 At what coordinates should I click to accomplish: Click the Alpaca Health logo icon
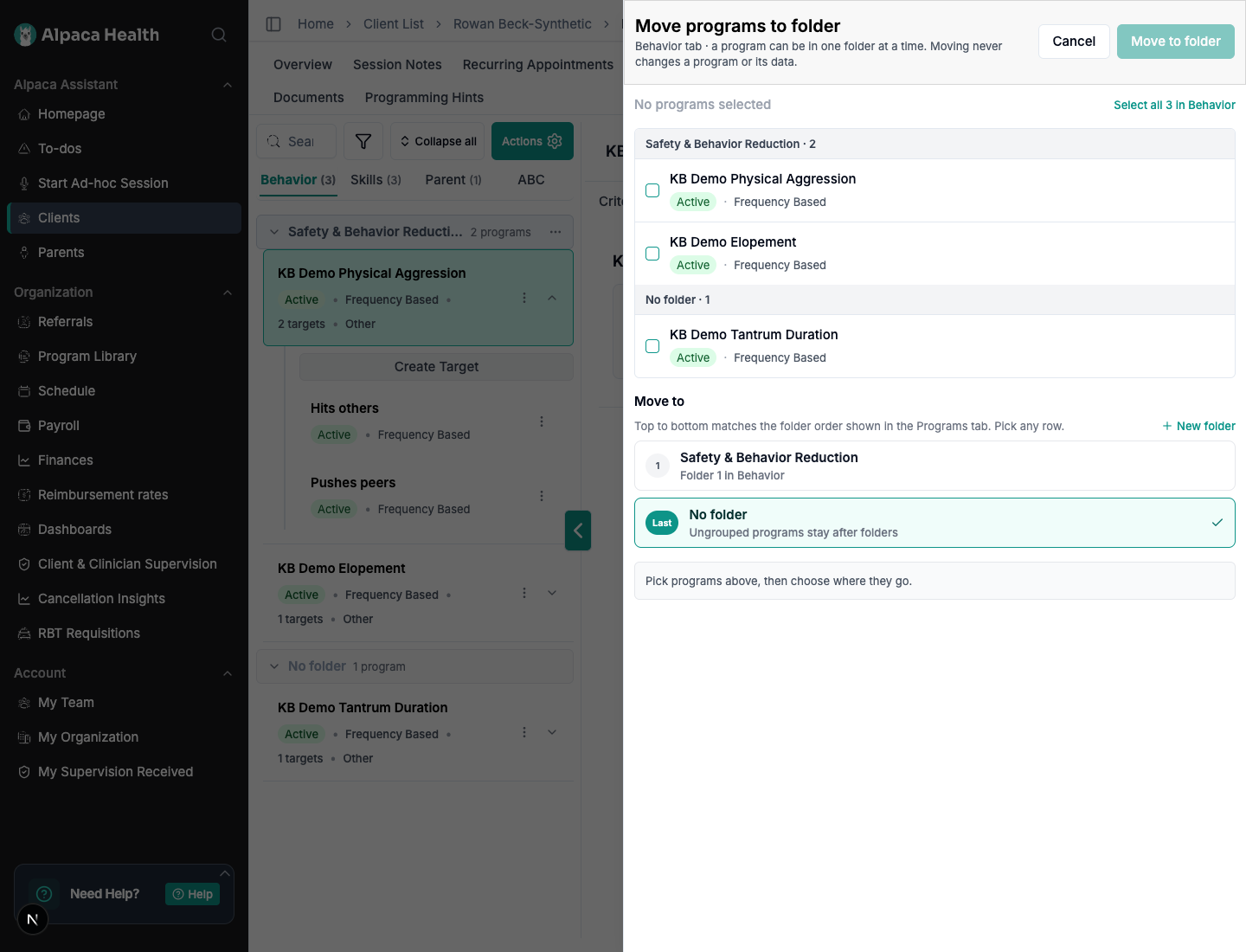pos(25,35)
